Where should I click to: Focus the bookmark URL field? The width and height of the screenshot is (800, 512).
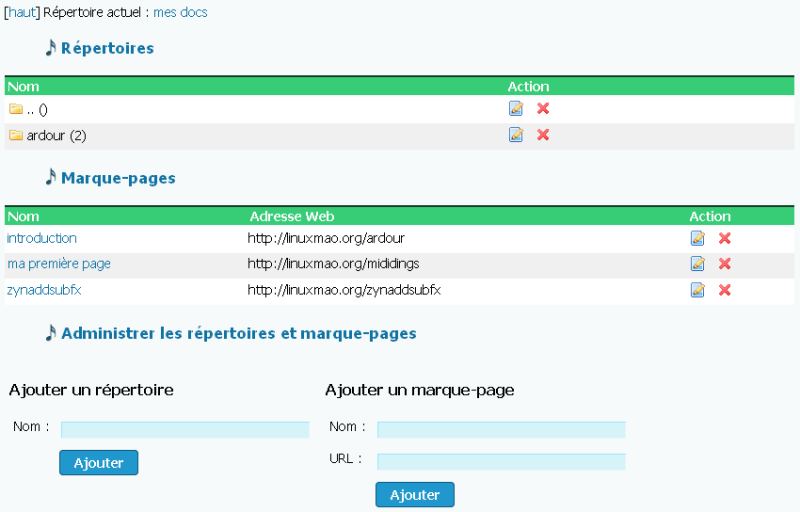coord(501,462)
